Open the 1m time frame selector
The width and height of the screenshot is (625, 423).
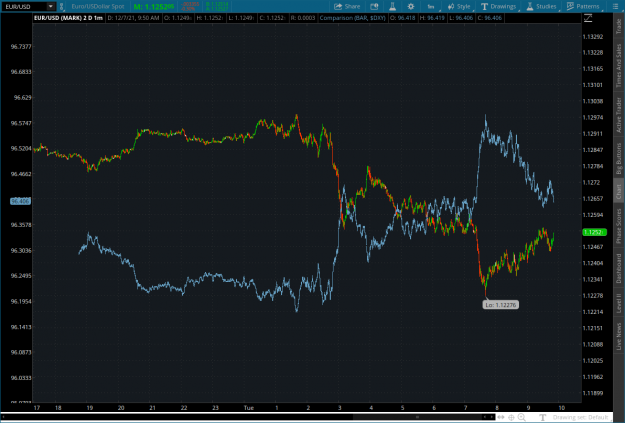(431, 6)
